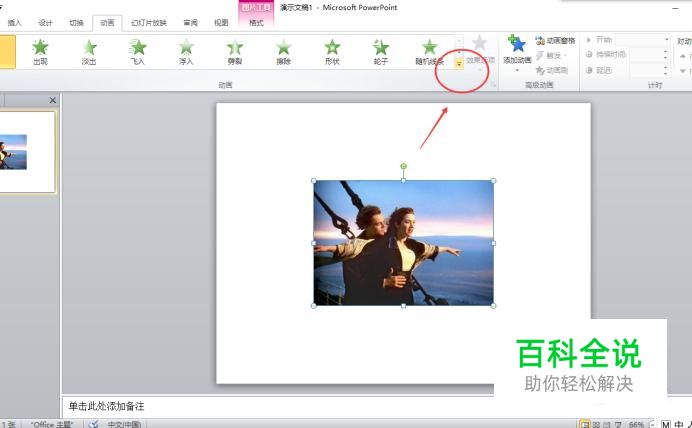This screenshot has width=692, height=428.
Task: Switch to the 插入 (Insert) tab
Action: tap(15, 23)
